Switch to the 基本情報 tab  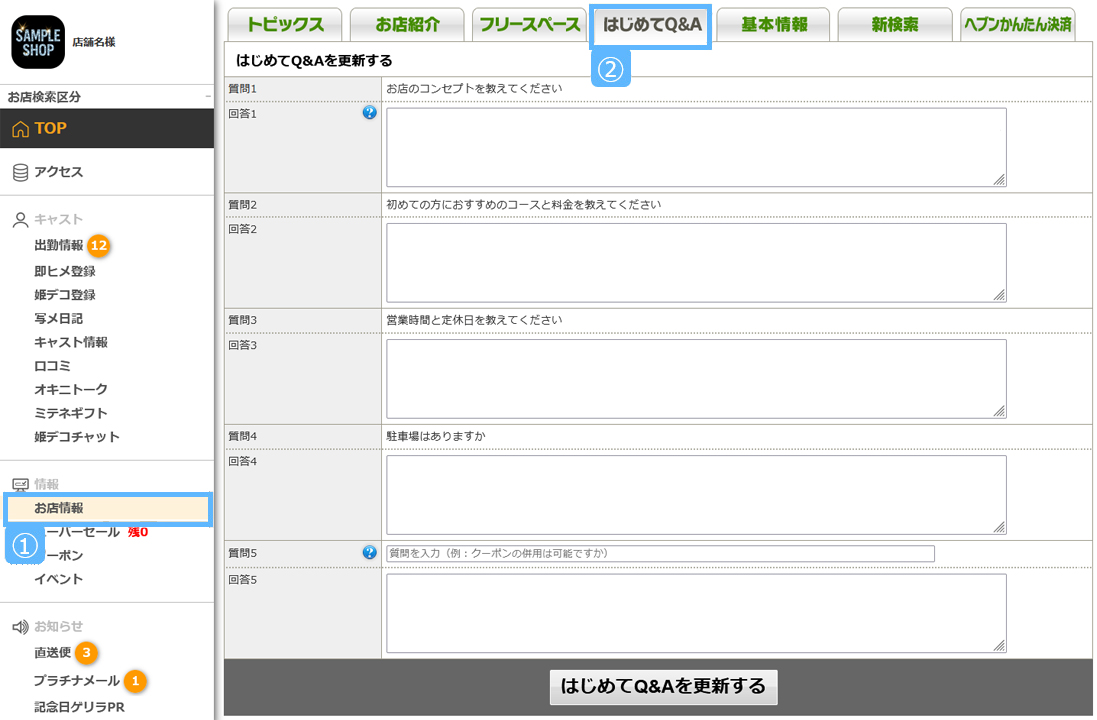point(774,25)
